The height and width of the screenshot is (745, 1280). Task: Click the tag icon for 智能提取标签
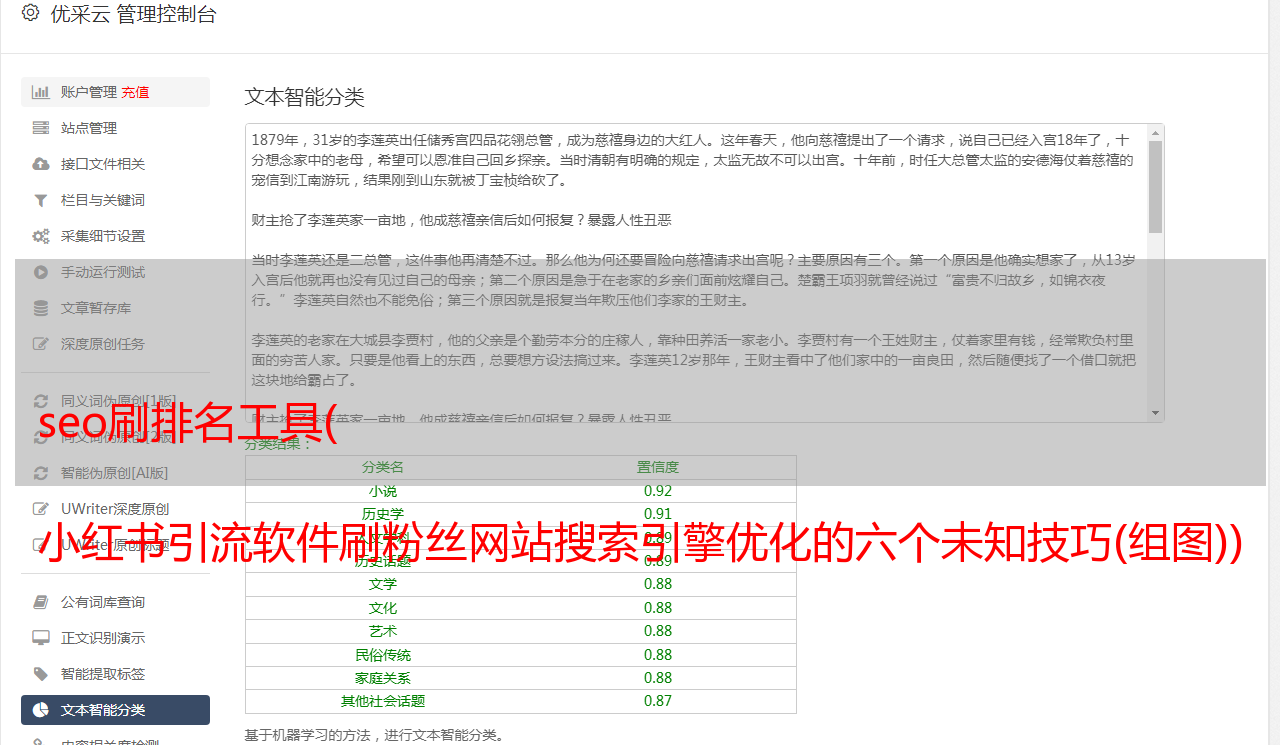coord(41,674)
